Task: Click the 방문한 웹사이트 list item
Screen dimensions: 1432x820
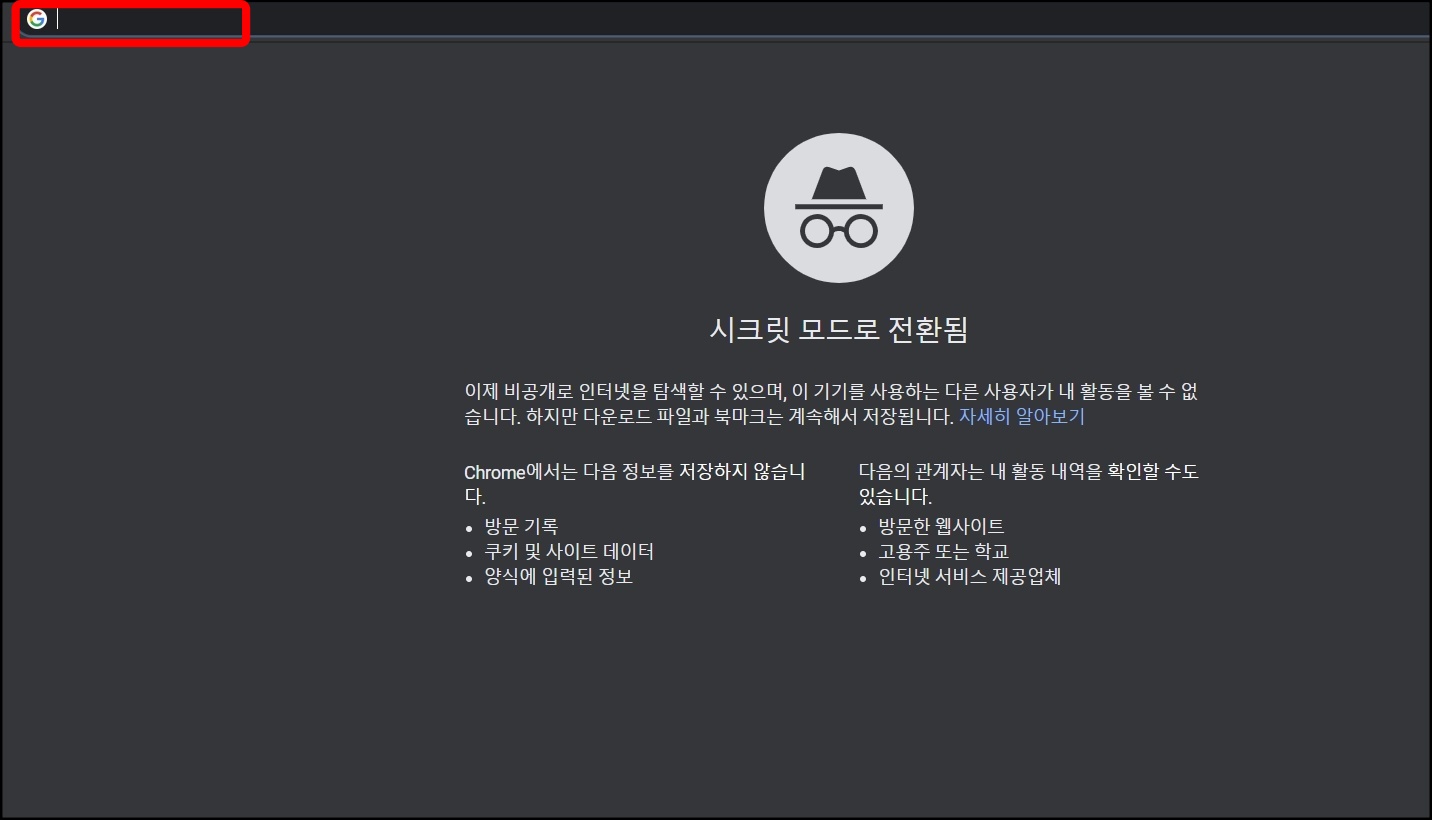Action: coord(941,526)
